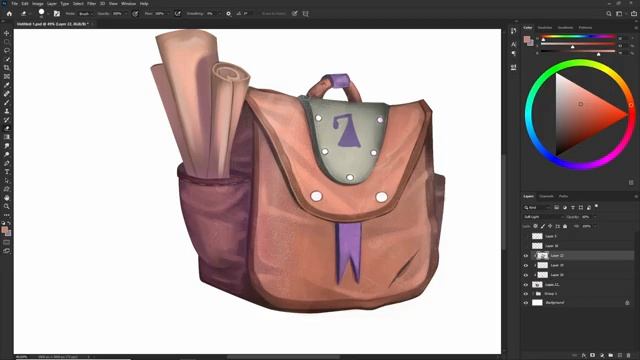The image size is (640, 360).
Task: Click the Edit Toolbar three-dots icon
Action: coord(7,215)
